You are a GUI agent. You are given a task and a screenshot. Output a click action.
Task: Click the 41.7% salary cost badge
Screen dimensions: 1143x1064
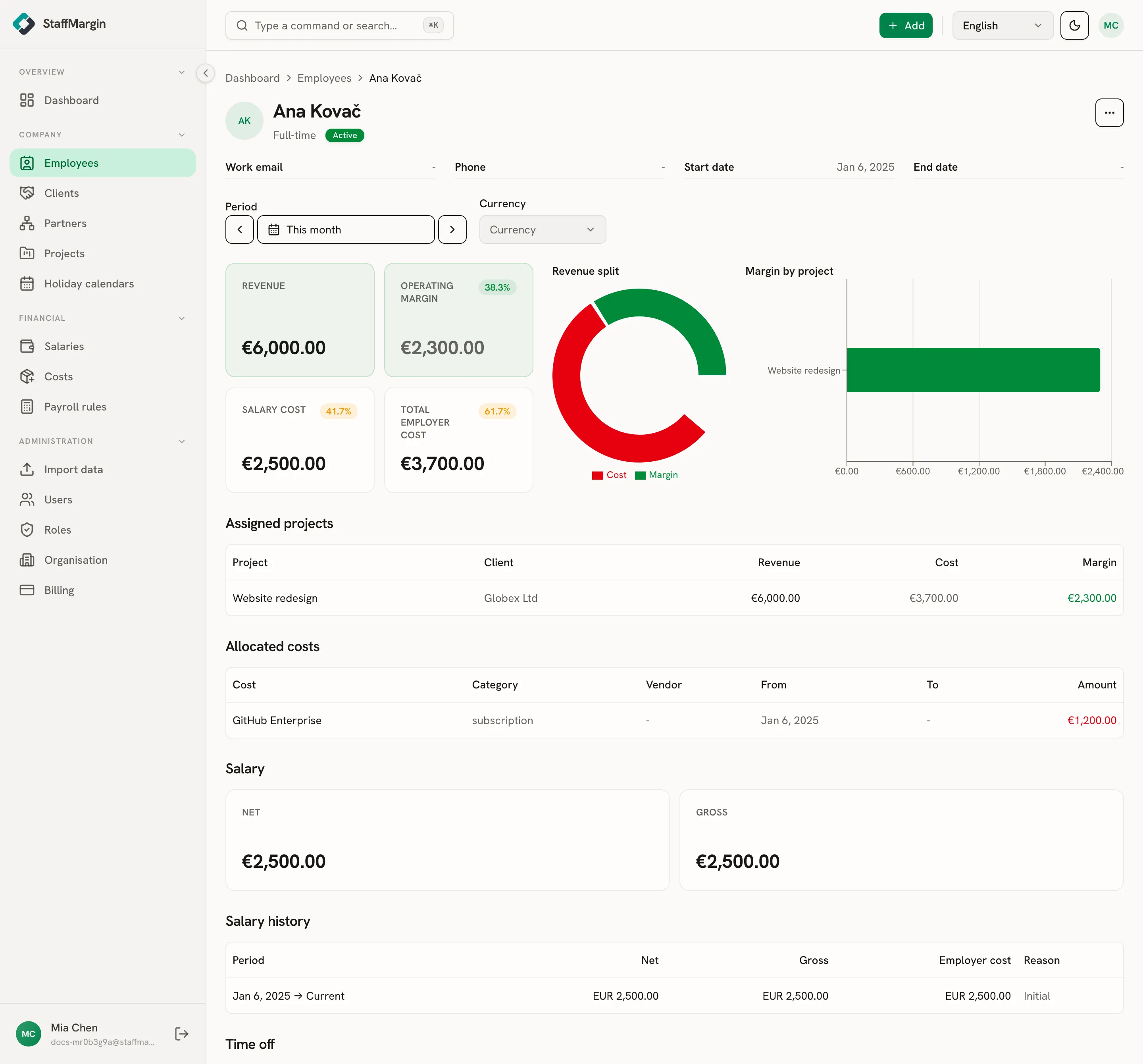click(338, 411)
